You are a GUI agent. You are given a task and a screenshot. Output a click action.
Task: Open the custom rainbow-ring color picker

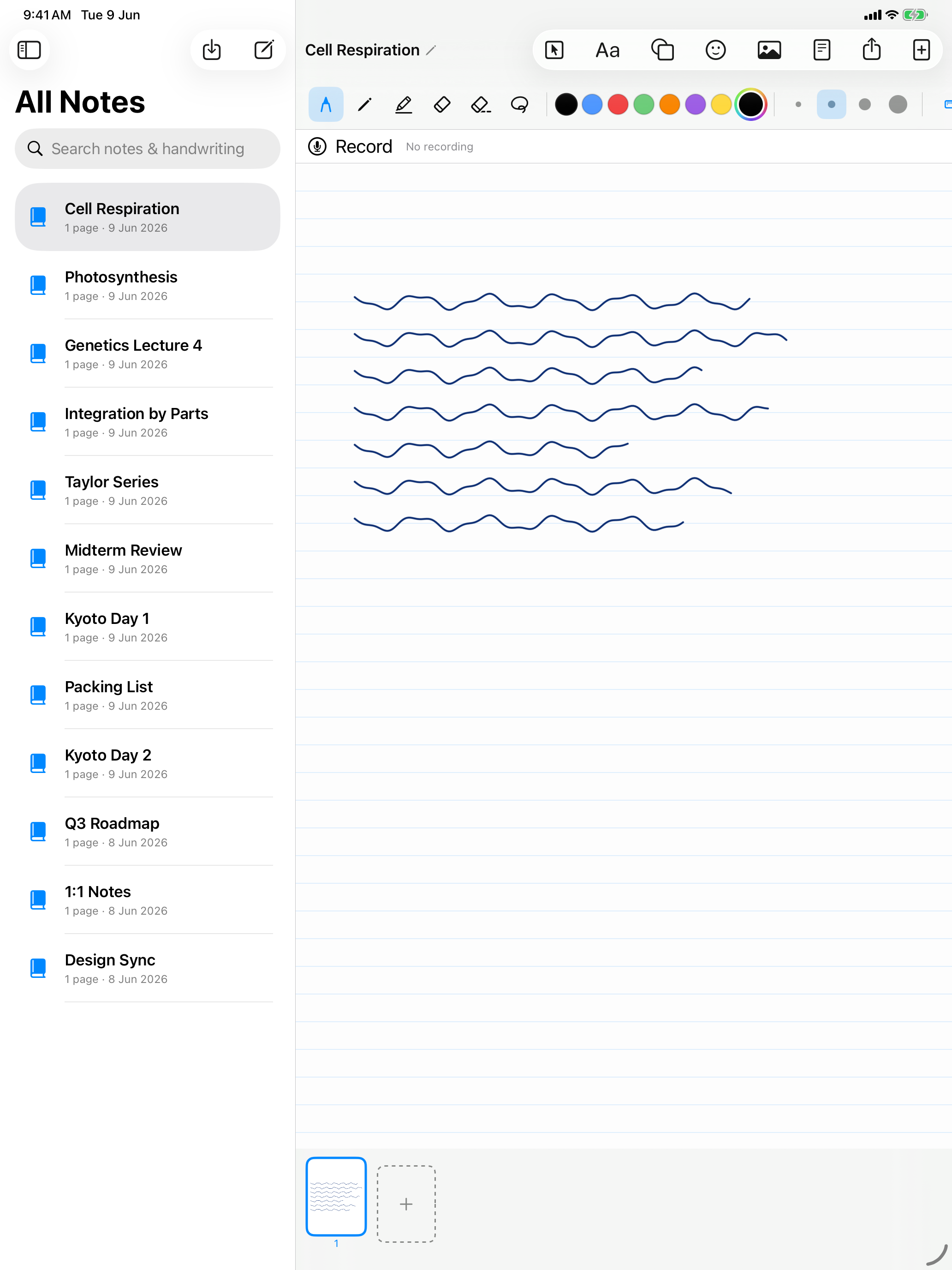click(750, 104)
